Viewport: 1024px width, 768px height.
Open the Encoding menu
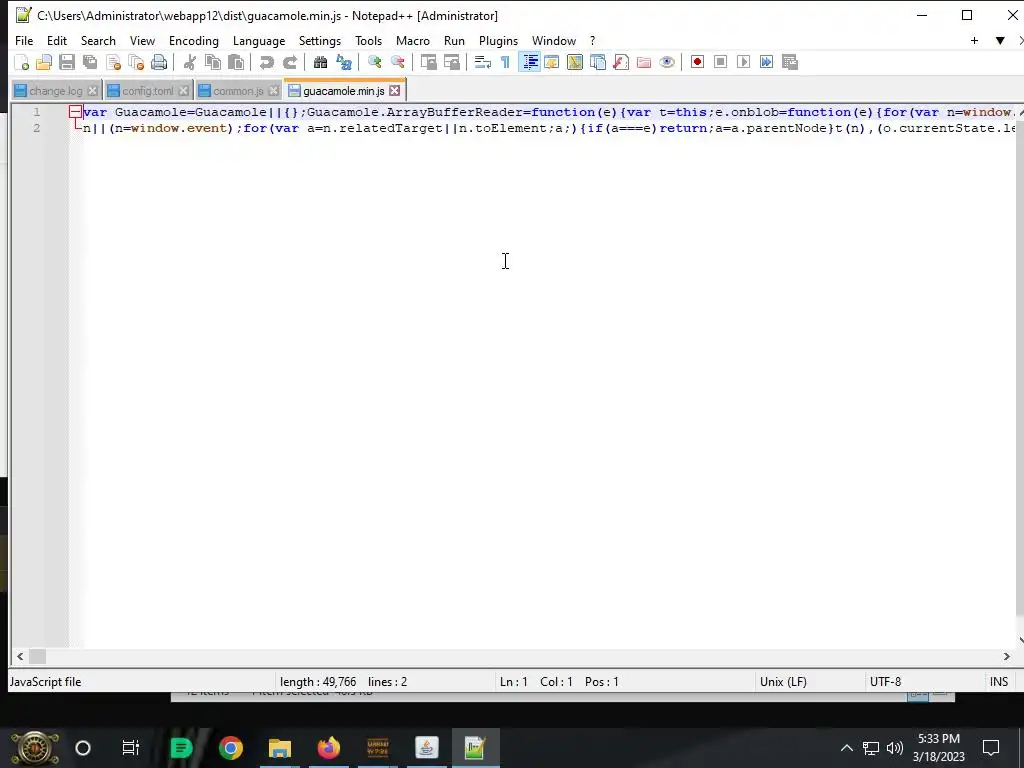194,40
